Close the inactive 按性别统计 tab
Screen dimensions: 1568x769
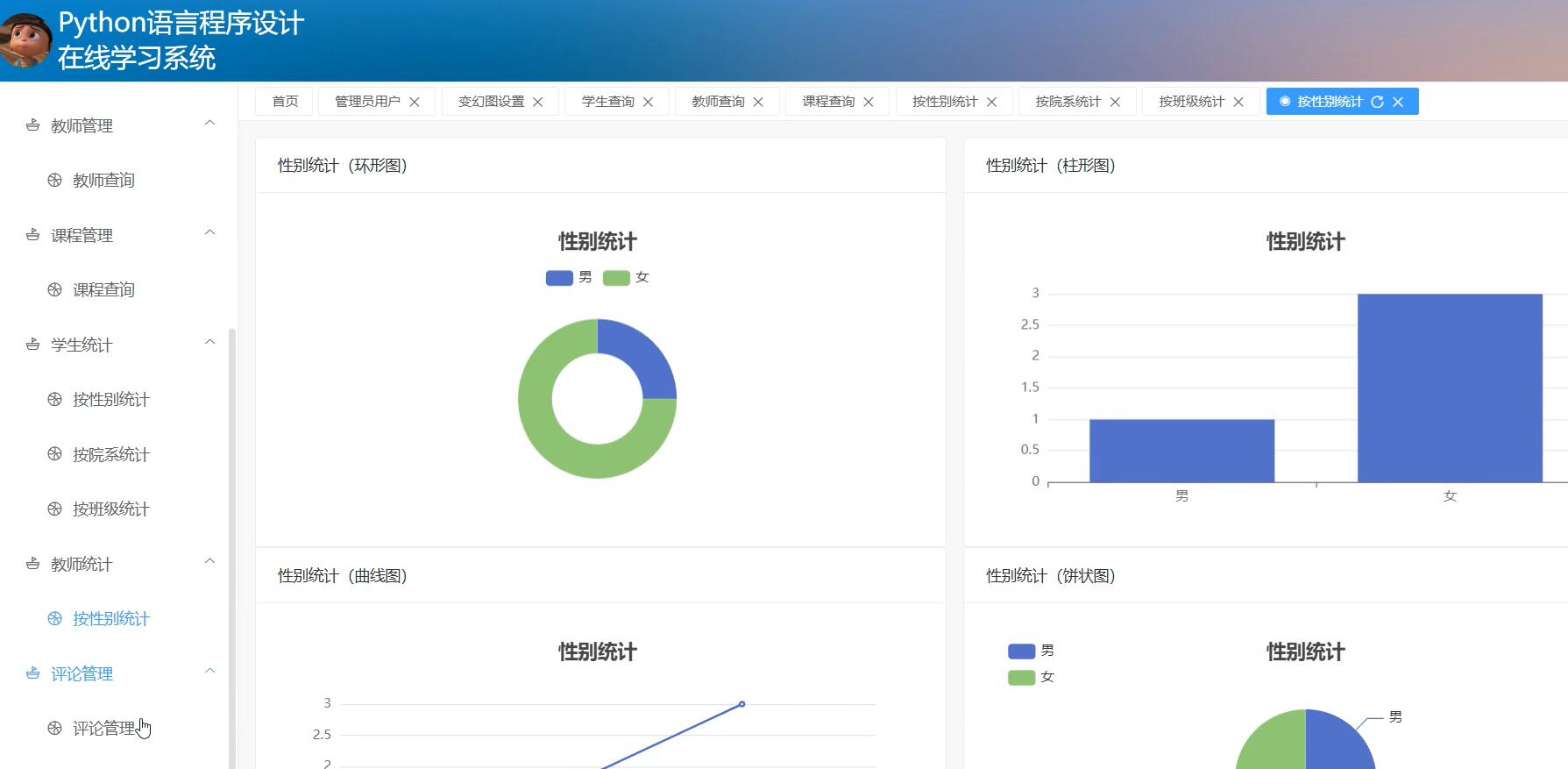point(992,102)
